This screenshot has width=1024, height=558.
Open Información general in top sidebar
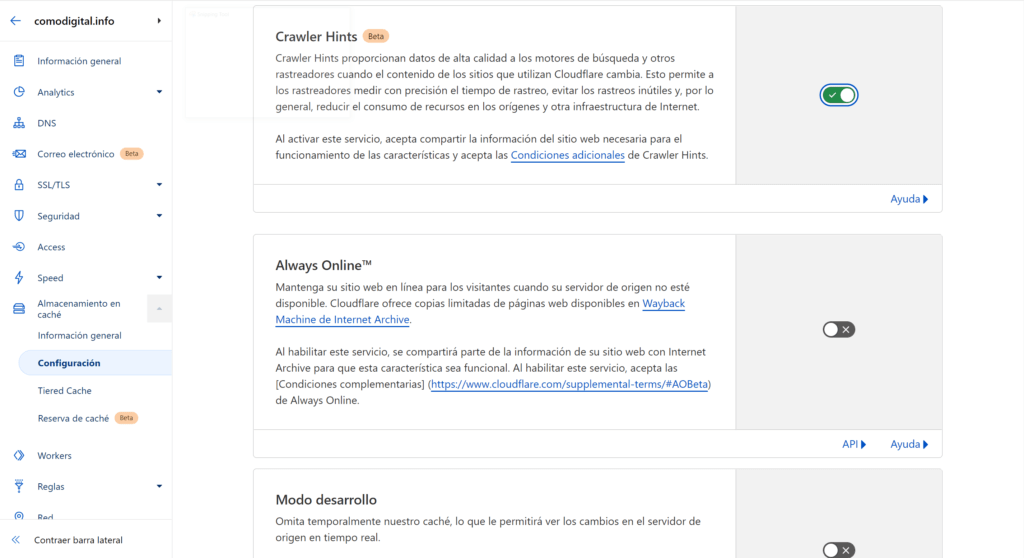79,61
